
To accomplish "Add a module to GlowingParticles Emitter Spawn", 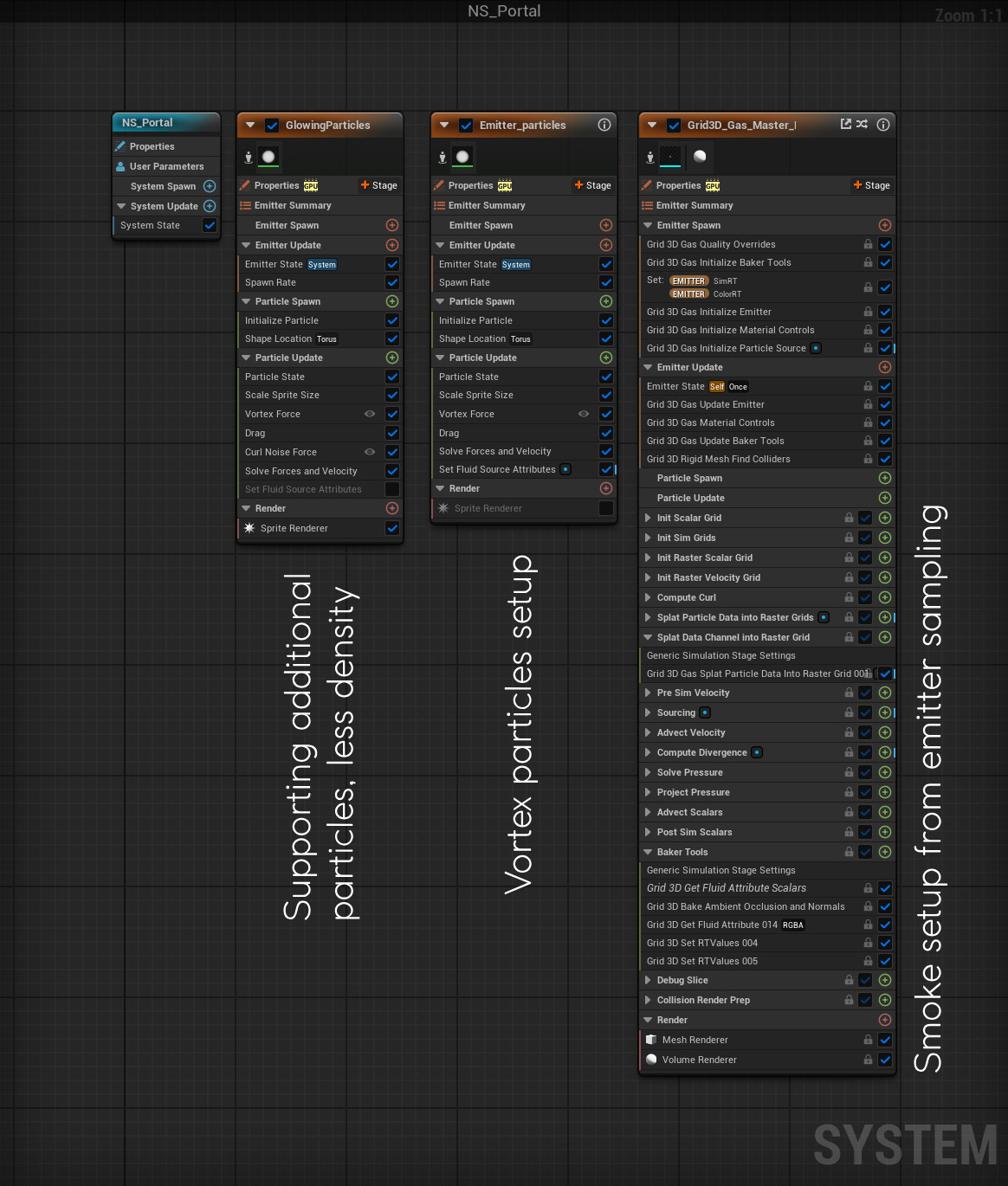I will click(392, 225).
